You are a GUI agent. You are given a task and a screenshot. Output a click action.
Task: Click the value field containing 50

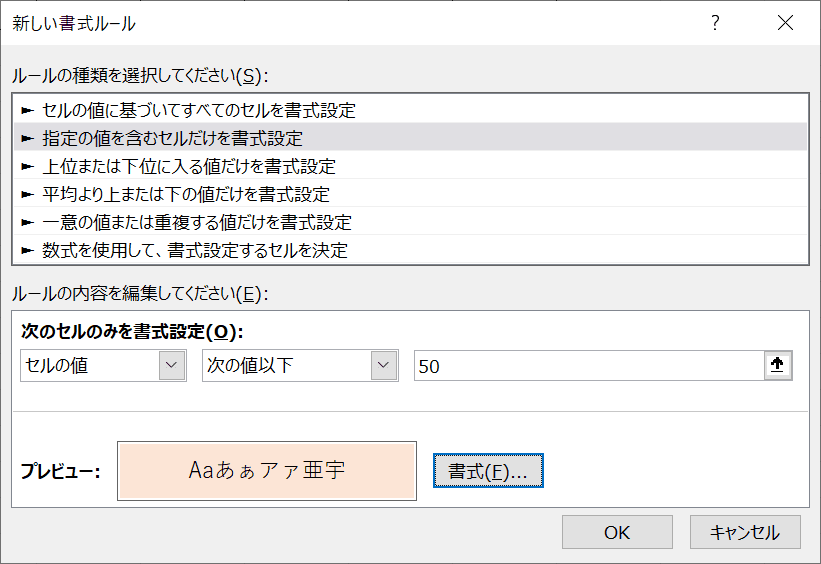(x=590, y=366)
